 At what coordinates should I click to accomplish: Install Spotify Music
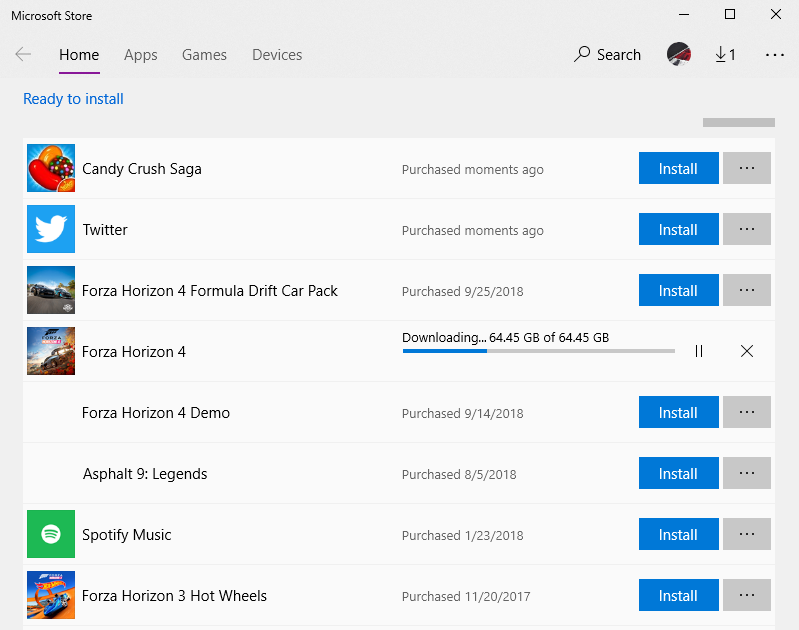point(679,534)
